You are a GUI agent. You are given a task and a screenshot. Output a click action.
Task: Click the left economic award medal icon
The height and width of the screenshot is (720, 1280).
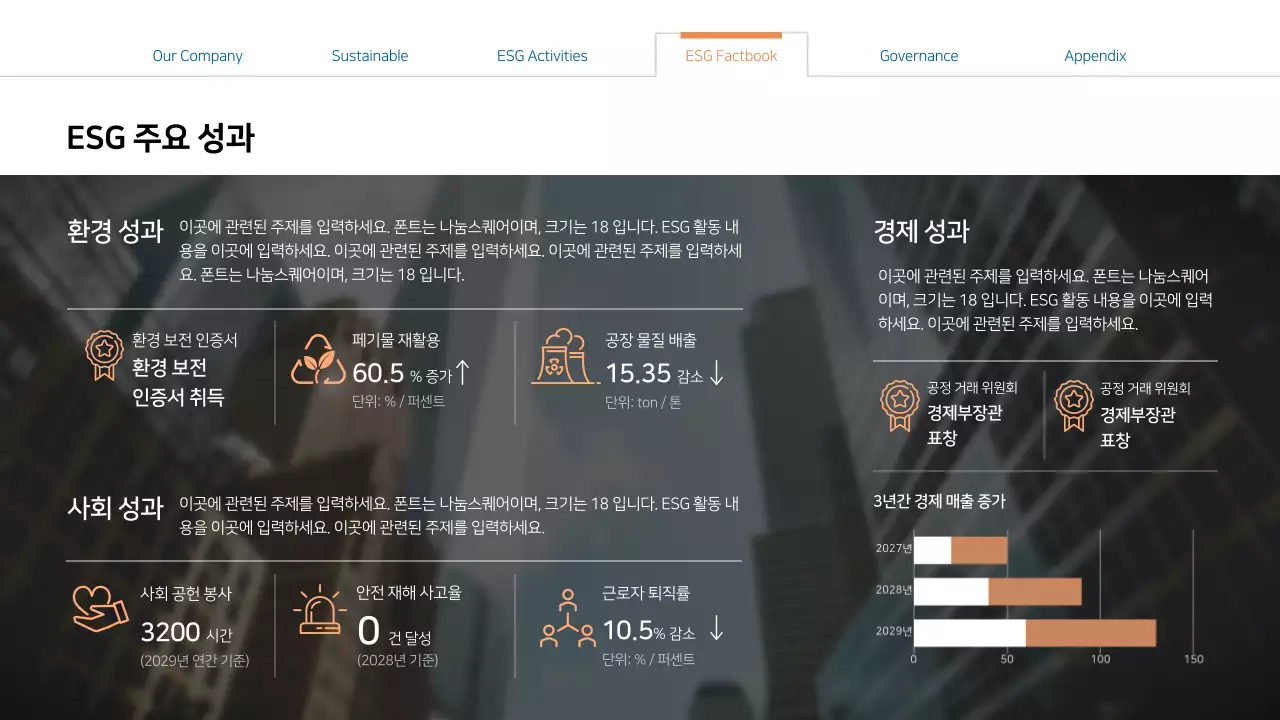pyautogui.click(x=899, y=406)
